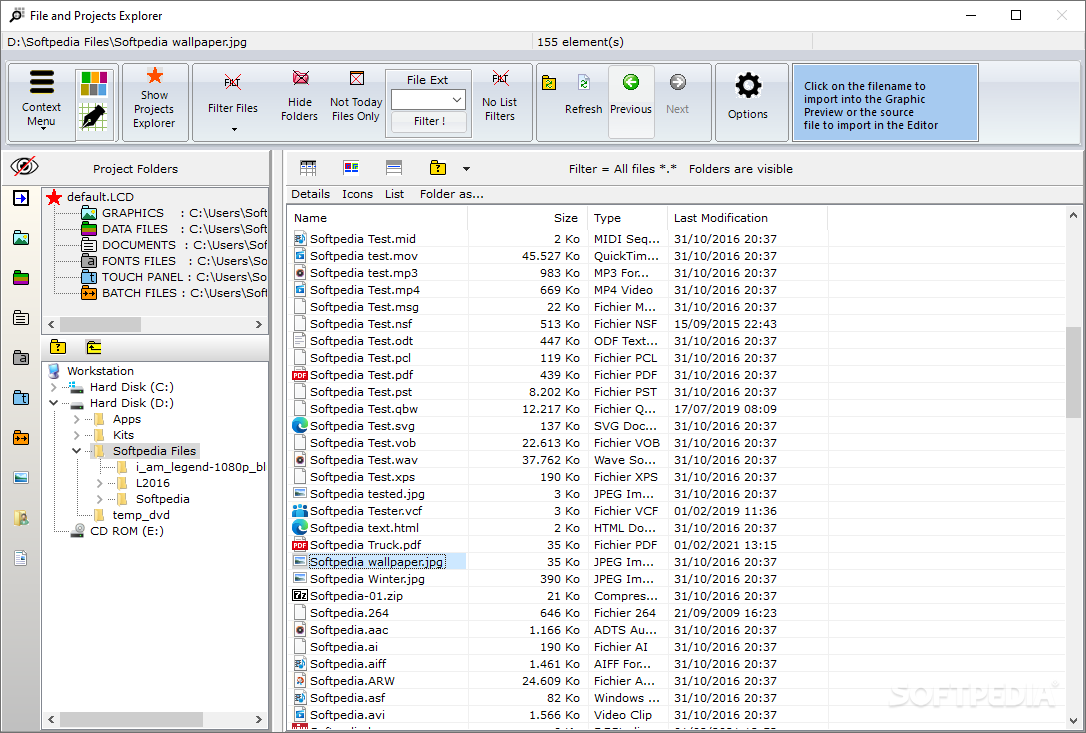Select the data files sidebar icon
1086x733 pixels.
tap(21, 279)
